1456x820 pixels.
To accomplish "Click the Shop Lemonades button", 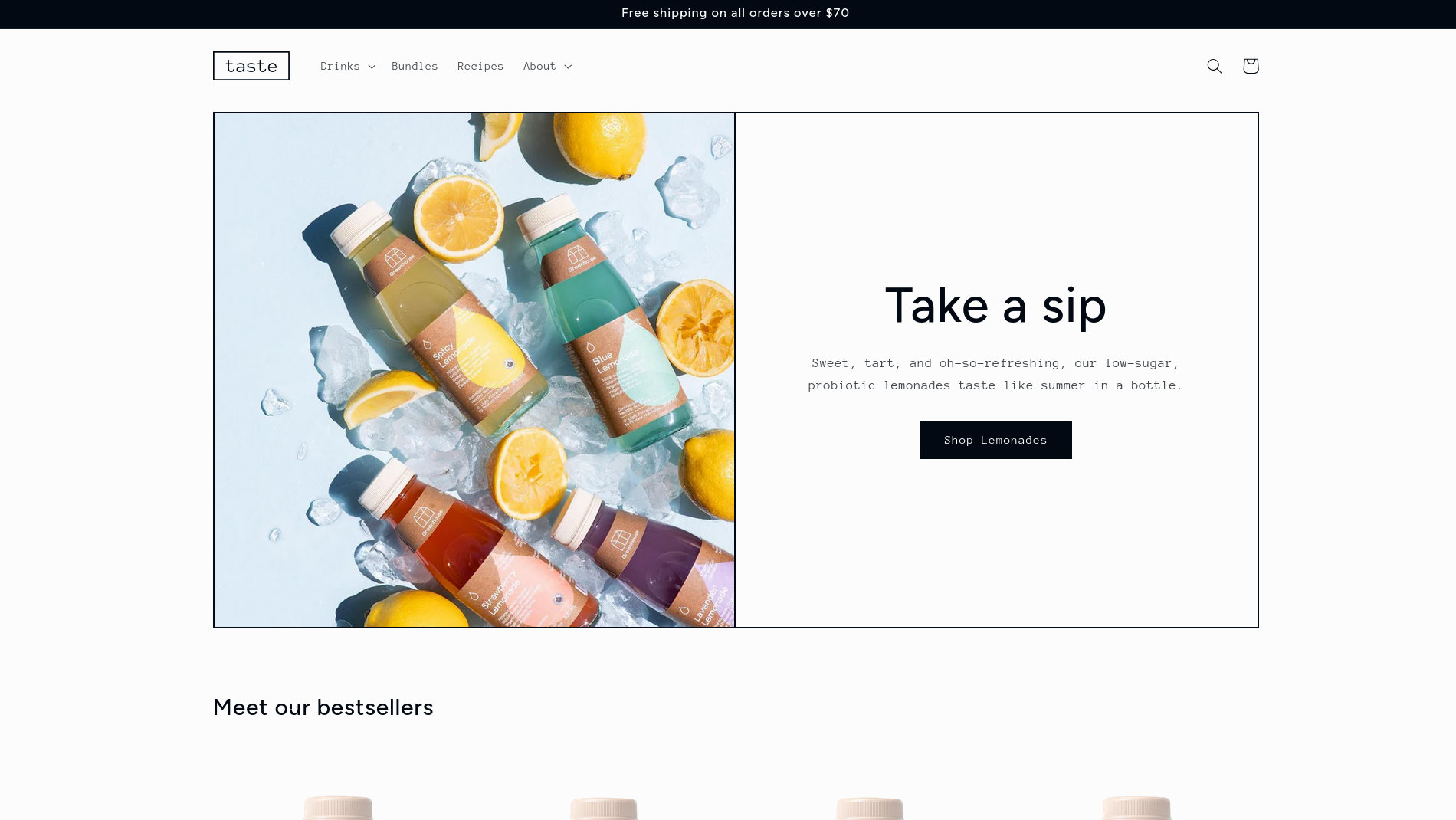I will (x=995, y=440).
